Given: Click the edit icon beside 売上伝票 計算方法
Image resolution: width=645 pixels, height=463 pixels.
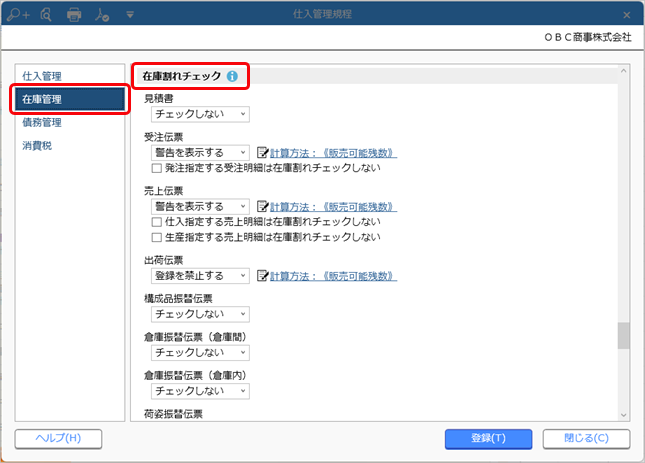Looking at the screenshot, I should coord(262,206).
